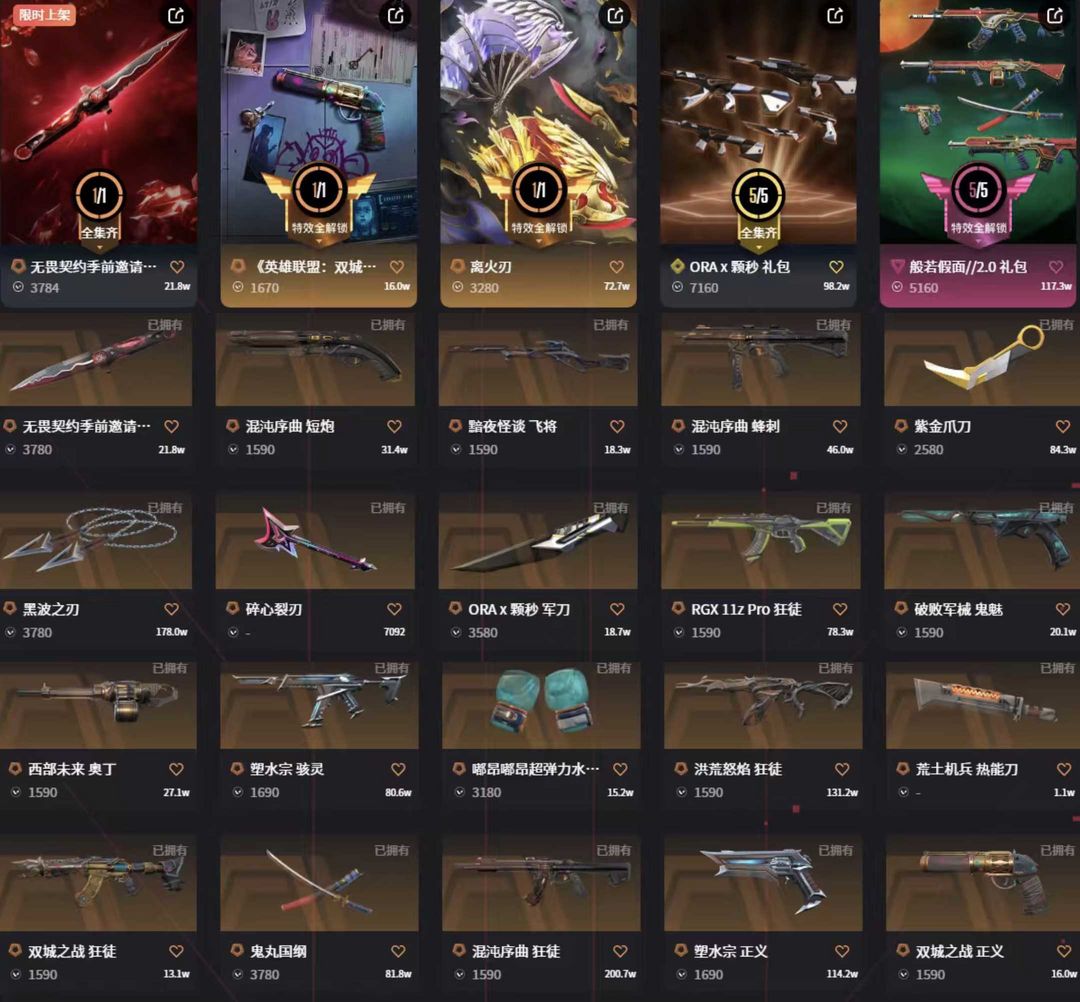Expand 无畏契约季前邀请 bundle 全集齐 arrow
The image size is (1080, 1002).
(99, 247)
